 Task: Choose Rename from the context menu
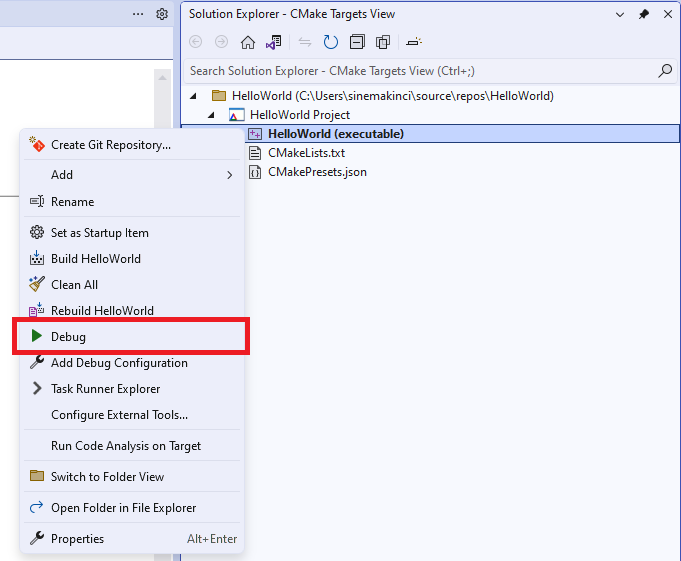coord(132,201)
